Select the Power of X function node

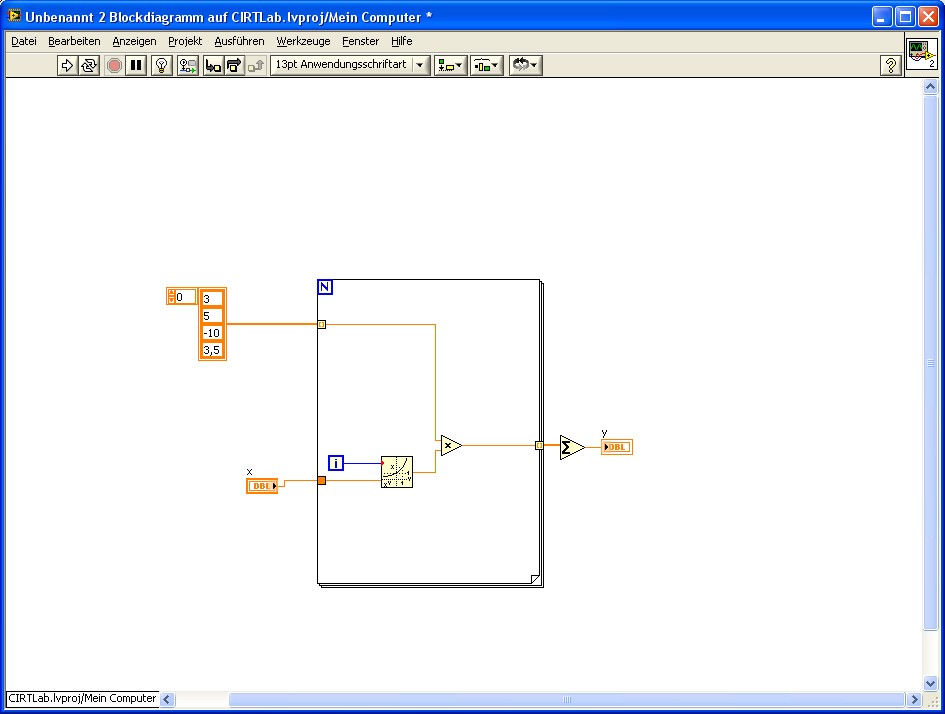point(396,471)
